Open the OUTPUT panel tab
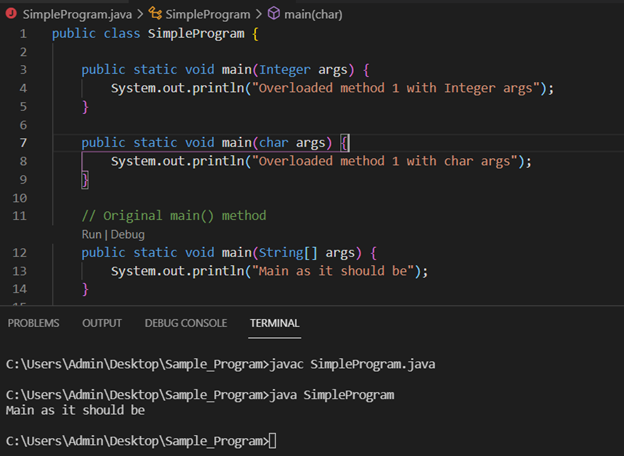Screen dimensions: 624x456 pos(102,323)
